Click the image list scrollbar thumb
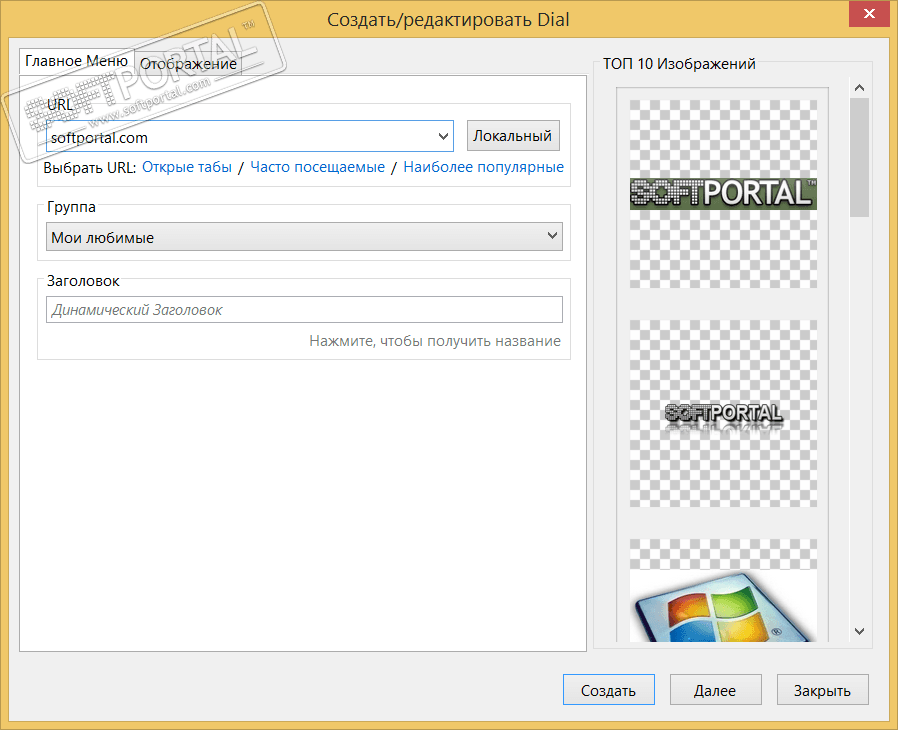Viewport: 898px width, 730px height. click(x=859, y=157)
